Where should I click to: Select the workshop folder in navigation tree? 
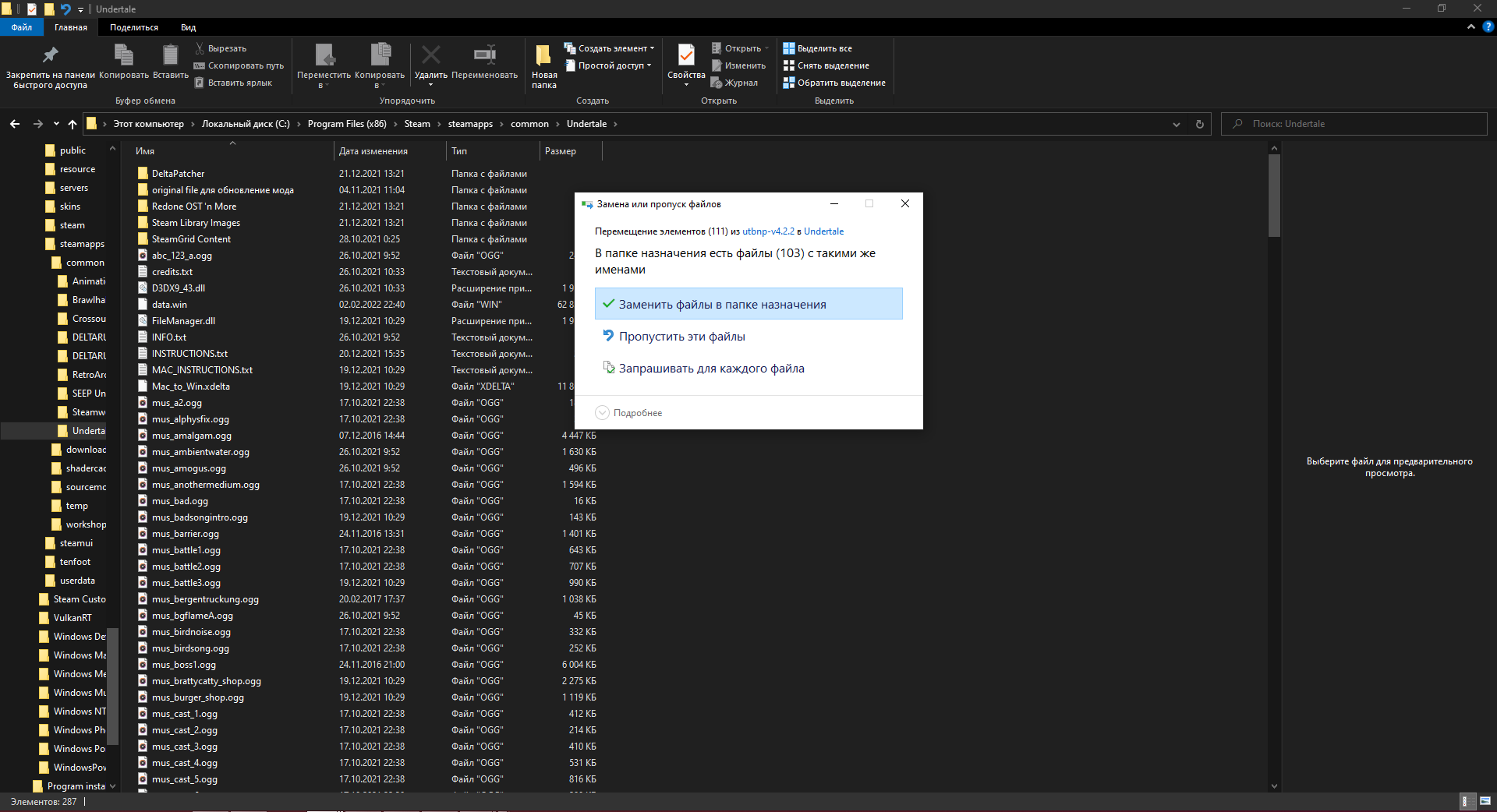(x=86, y=524)
